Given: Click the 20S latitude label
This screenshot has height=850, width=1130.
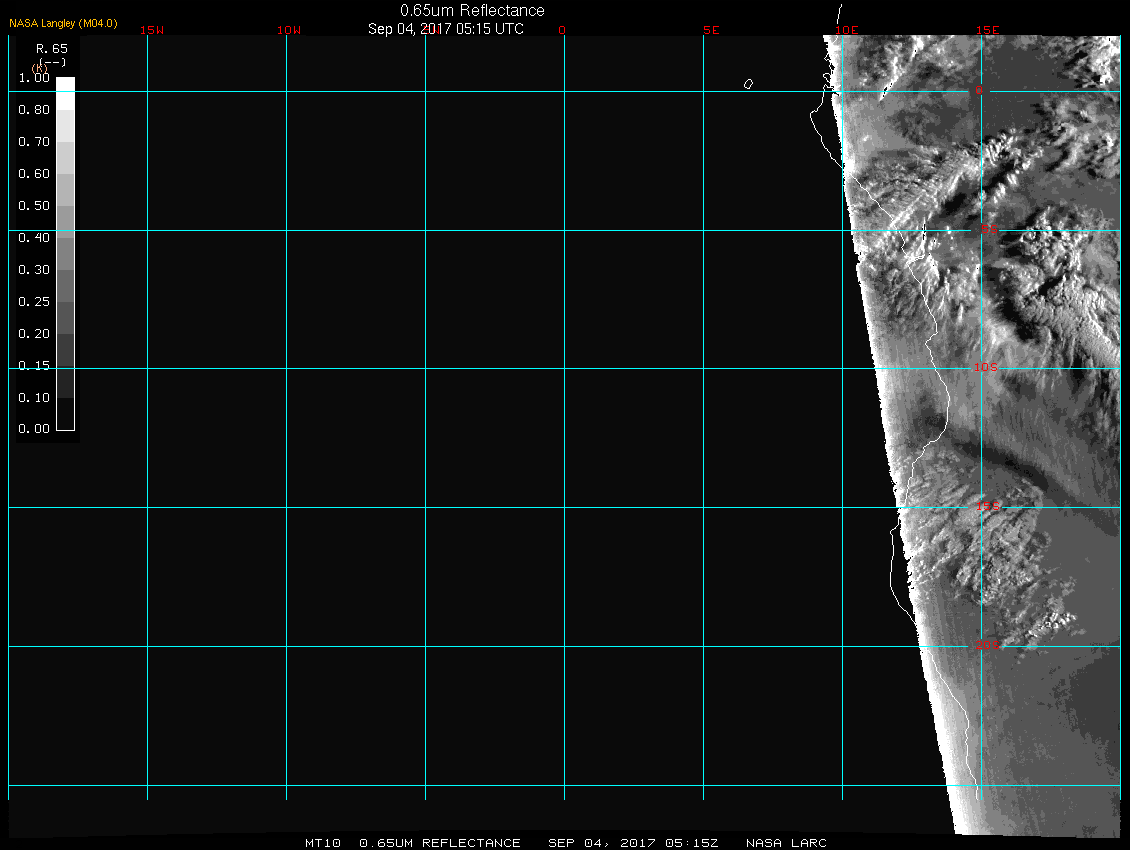Looking at the screenshot, I should pos(986,646).
